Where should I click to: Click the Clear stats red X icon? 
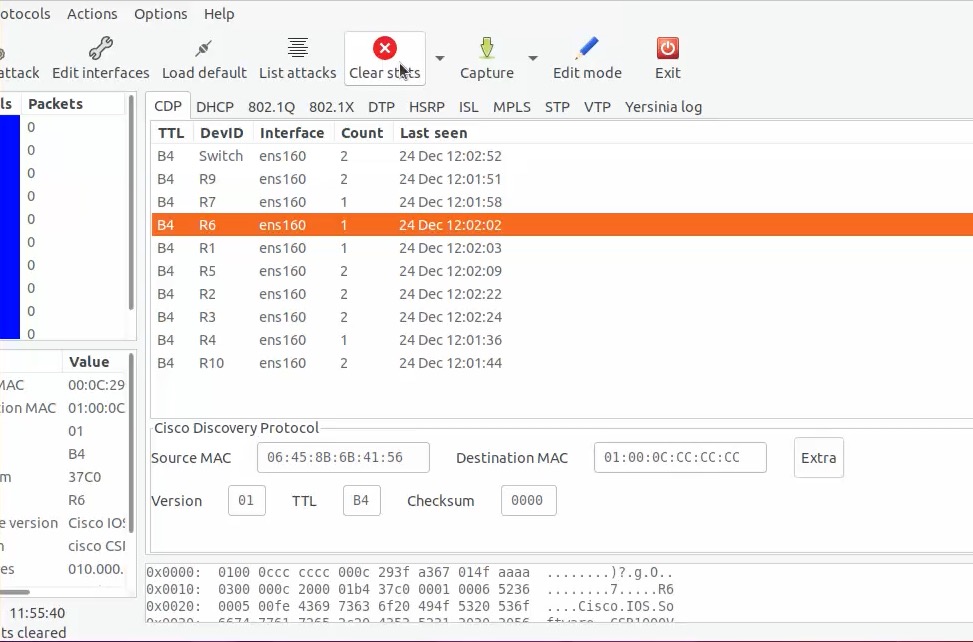click(x=385, y=48)
